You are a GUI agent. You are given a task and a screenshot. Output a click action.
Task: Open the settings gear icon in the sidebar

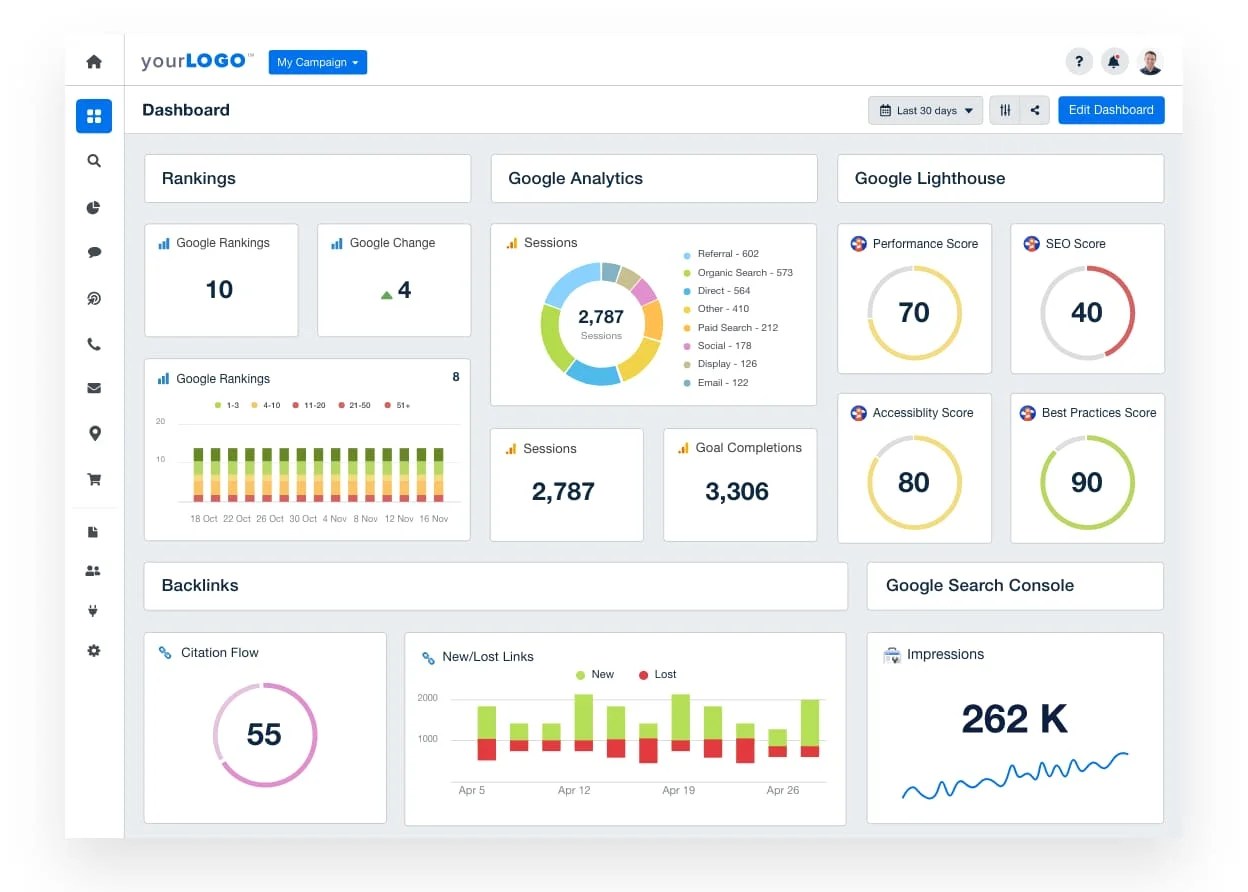point(94,651)
